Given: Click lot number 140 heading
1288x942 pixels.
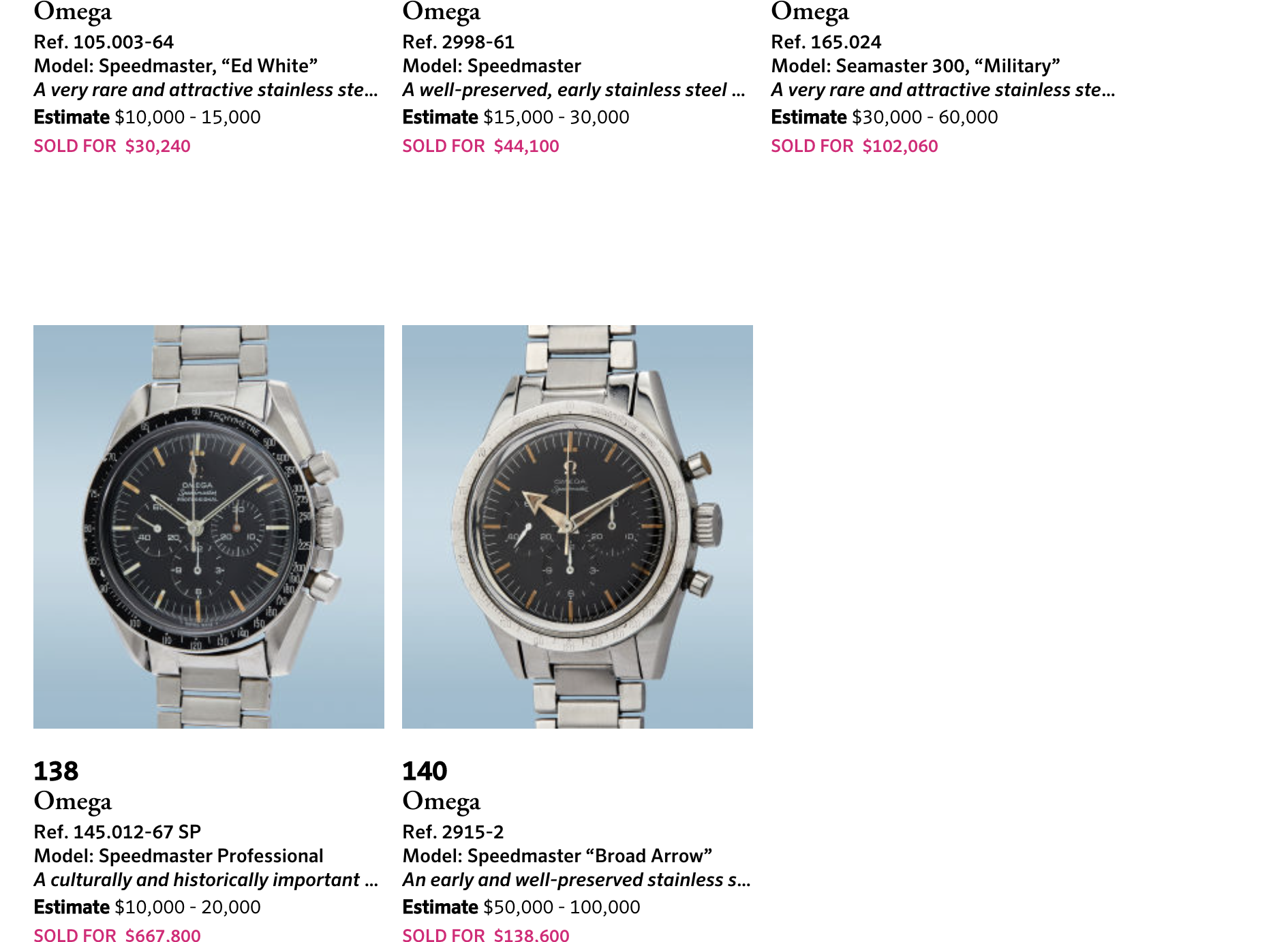Looking at the screenshot, I should point(425,771).
